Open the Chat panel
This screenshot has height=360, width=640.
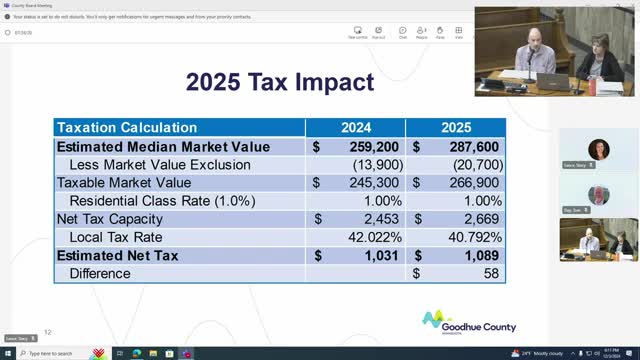[402, 32]
